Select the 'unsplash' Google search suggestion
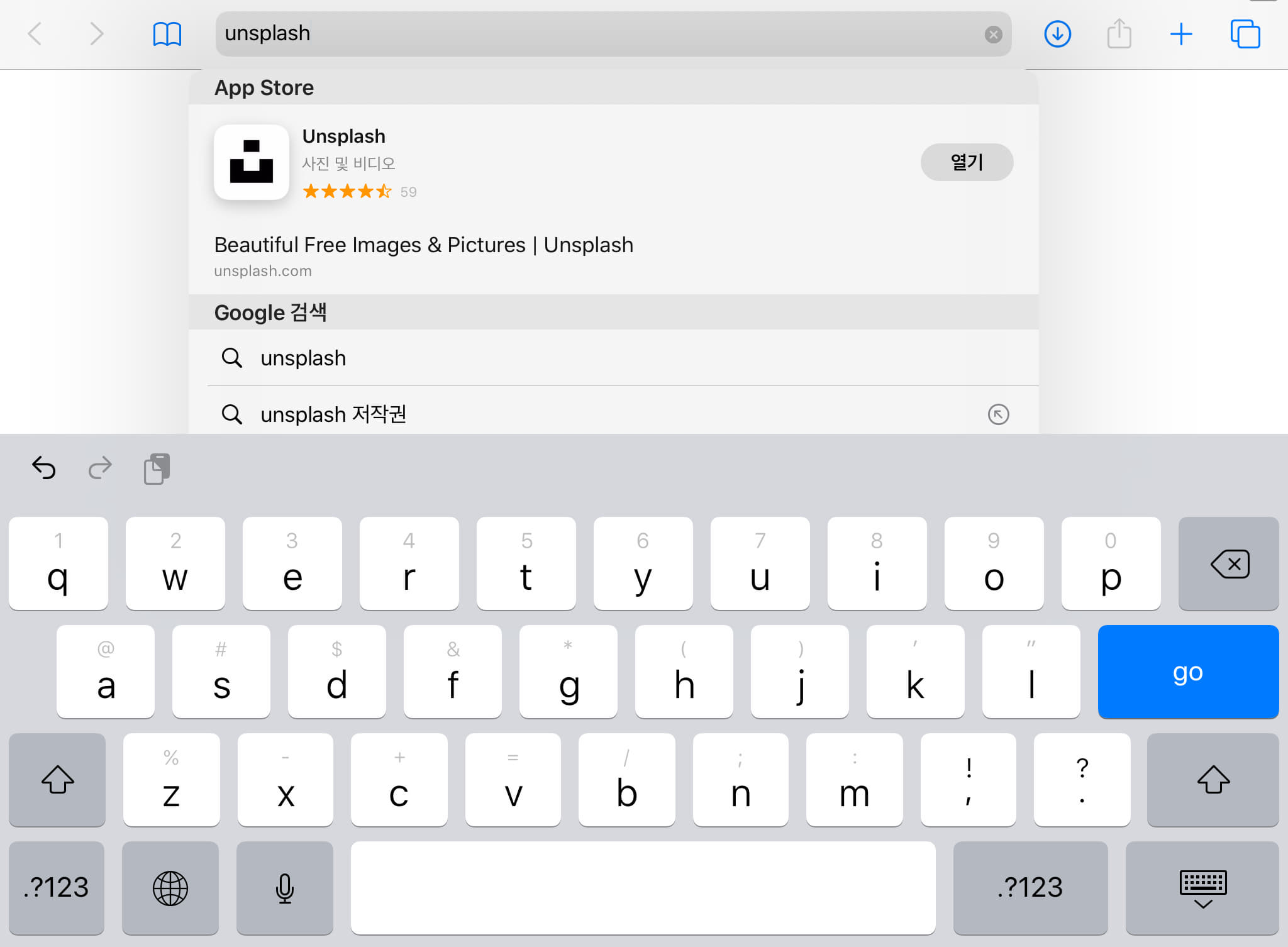The image size is (1288, 947). [x=303, y=358]
